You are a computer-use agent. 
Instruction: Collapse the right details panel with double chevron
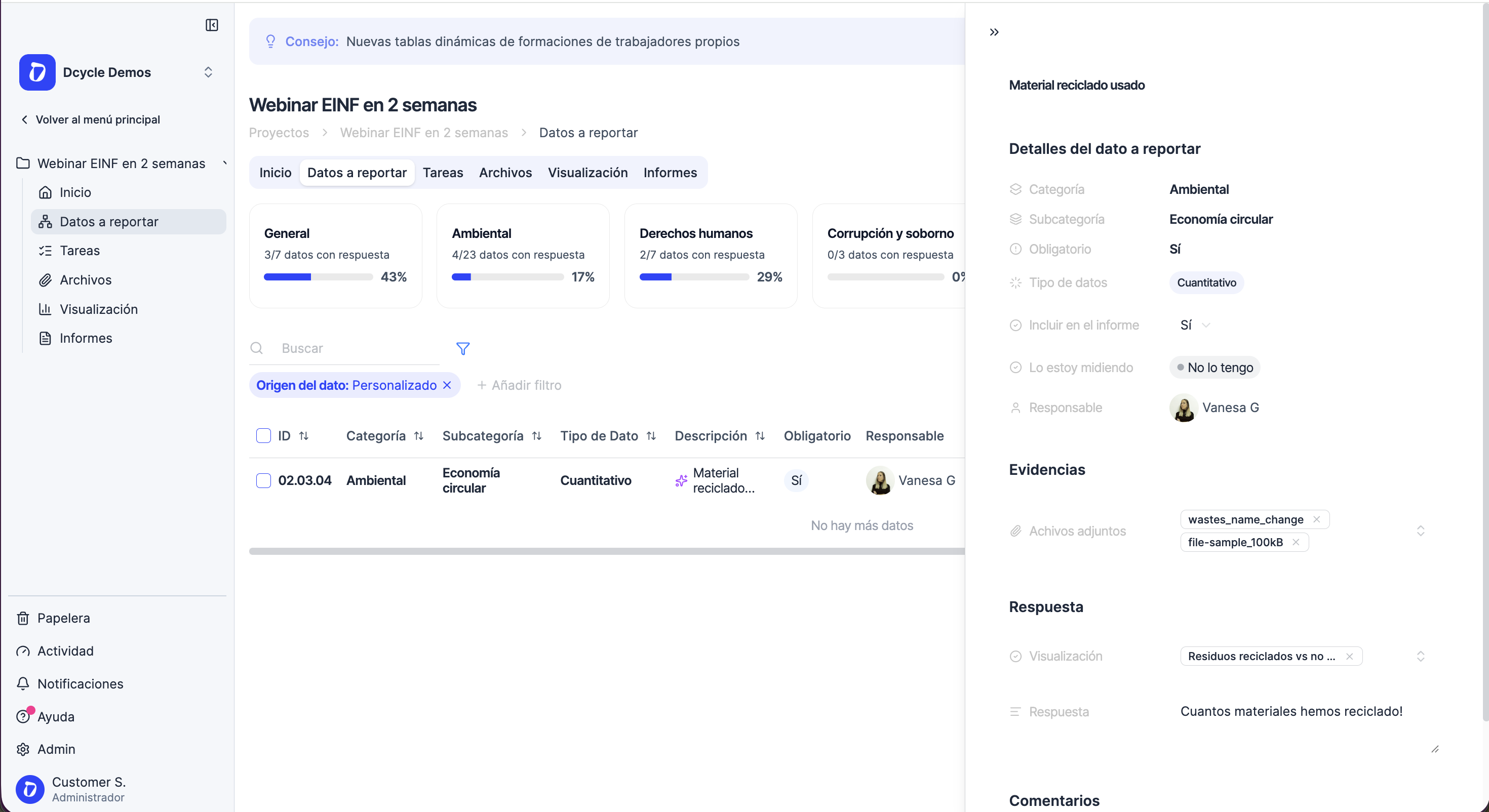tap(994, 32)
